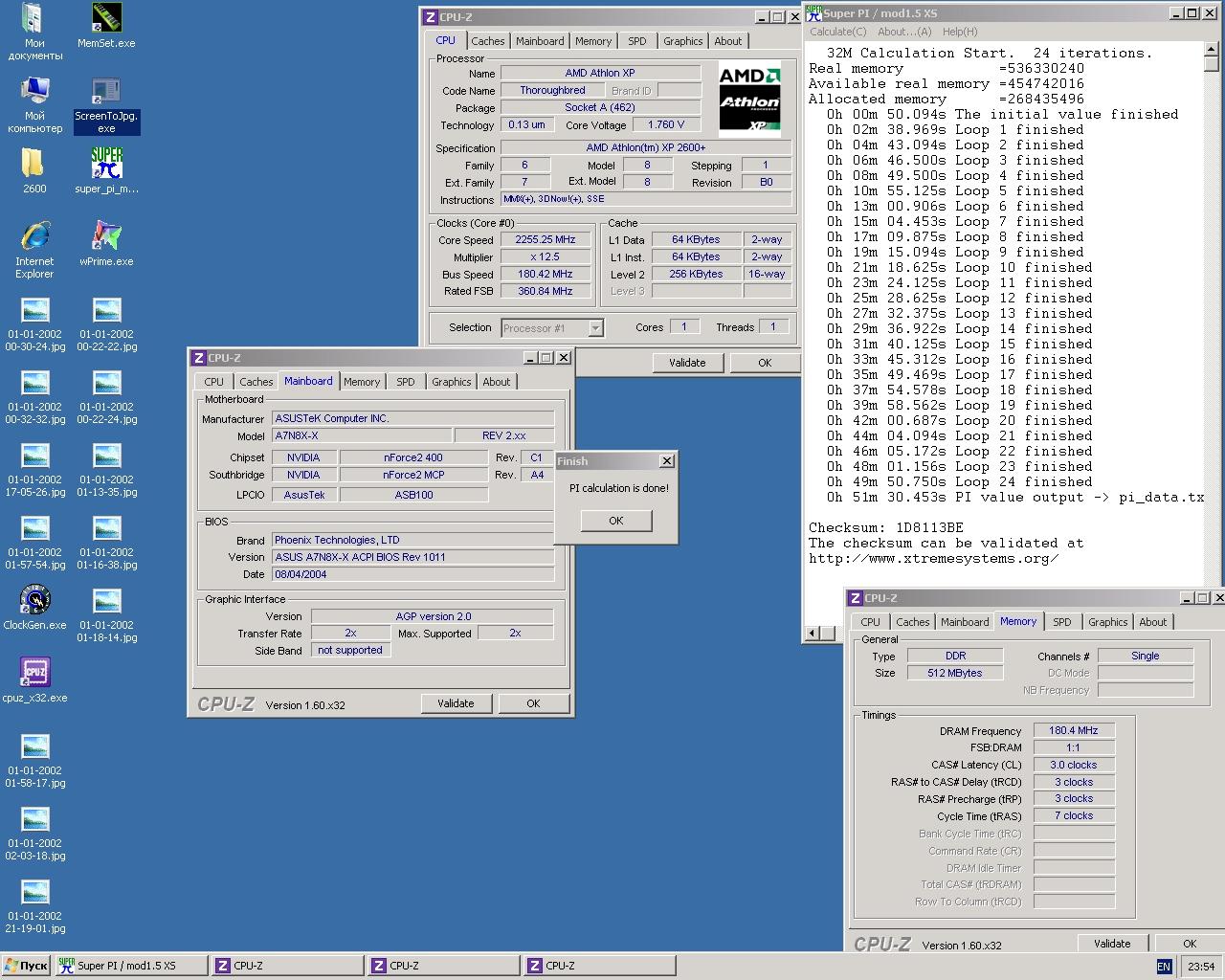
Task: Select the ClockGen.exe desktop icon
Action: tap(34, 608)
